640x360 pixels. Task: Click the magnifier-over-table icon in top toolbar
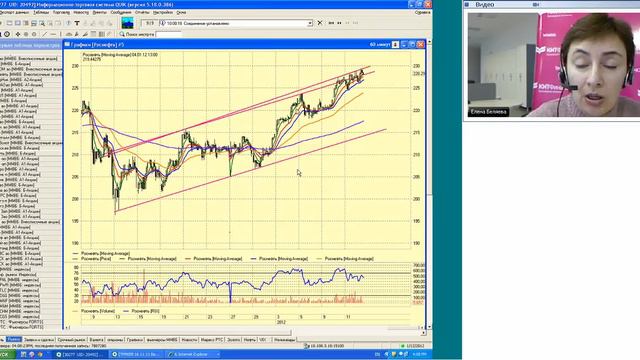(x=42, y=23)
